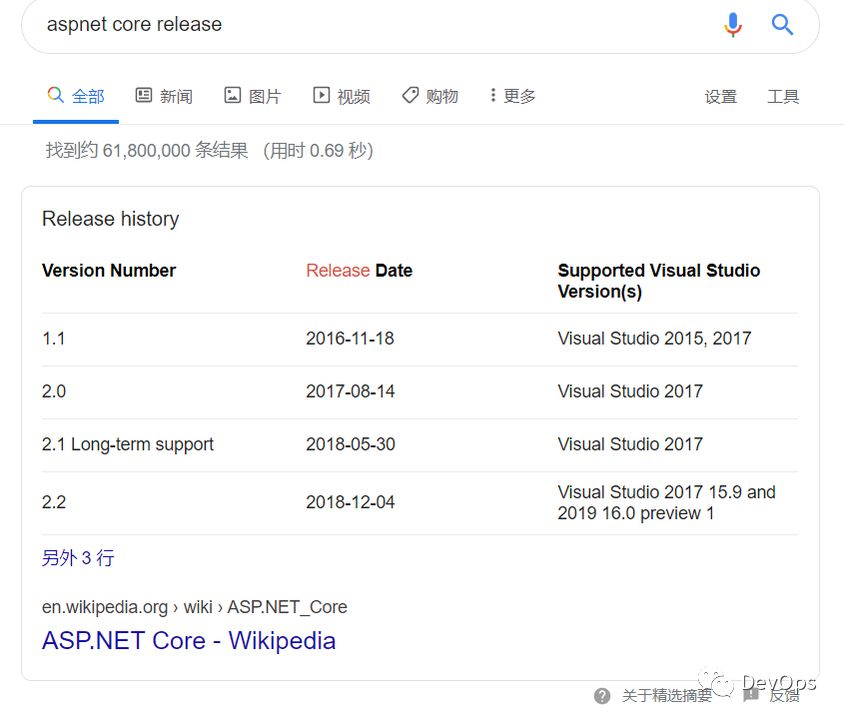Image resolution: width=844 pixels, height=722 pixels.
Task: Open 设置 settings
Action: 721,97
